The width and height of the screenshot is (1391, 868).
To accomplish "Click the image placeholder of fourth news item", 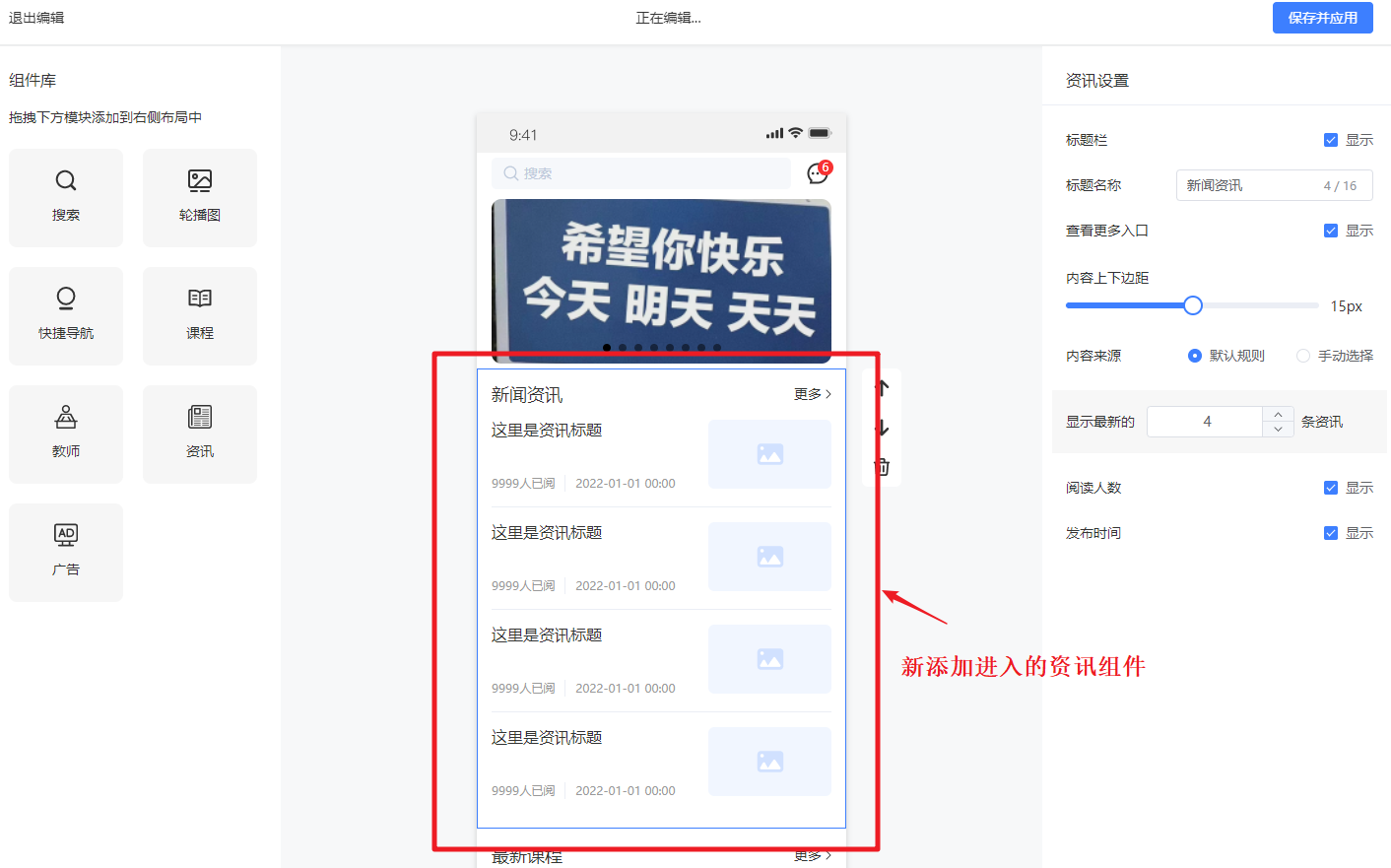I will click(x=769, y=762).
